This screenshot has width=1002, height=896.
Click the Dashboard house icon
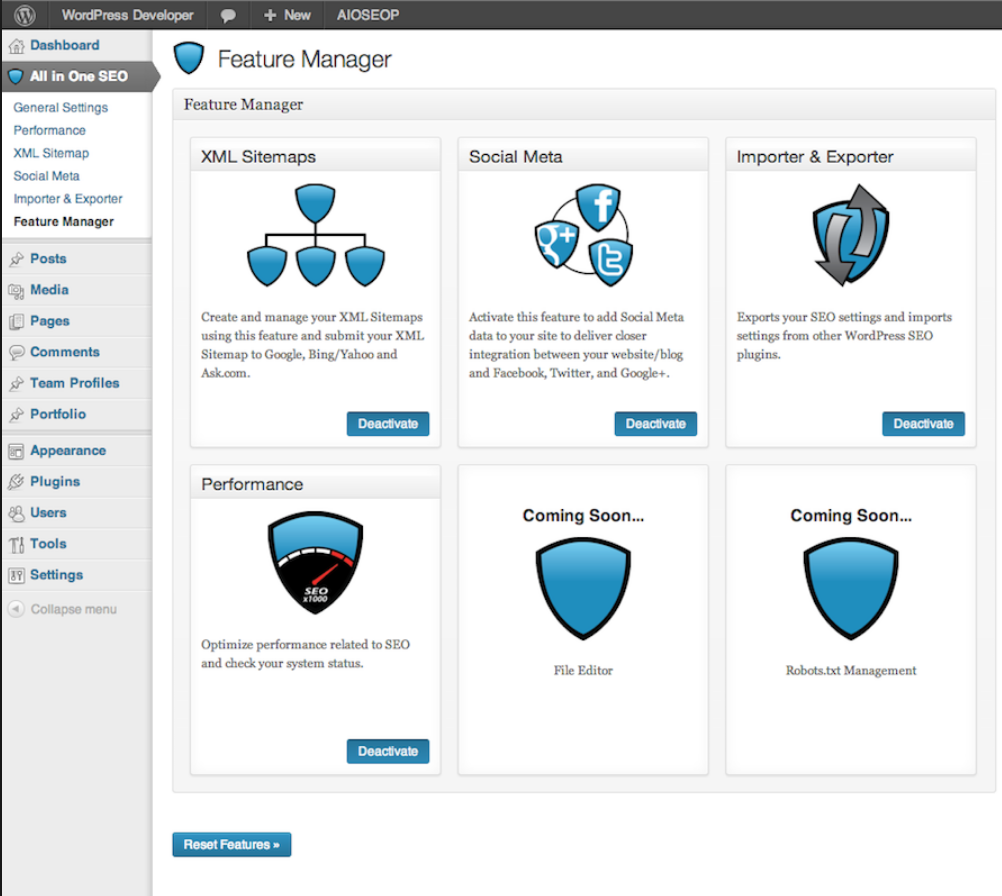click(x=17, y=46)
